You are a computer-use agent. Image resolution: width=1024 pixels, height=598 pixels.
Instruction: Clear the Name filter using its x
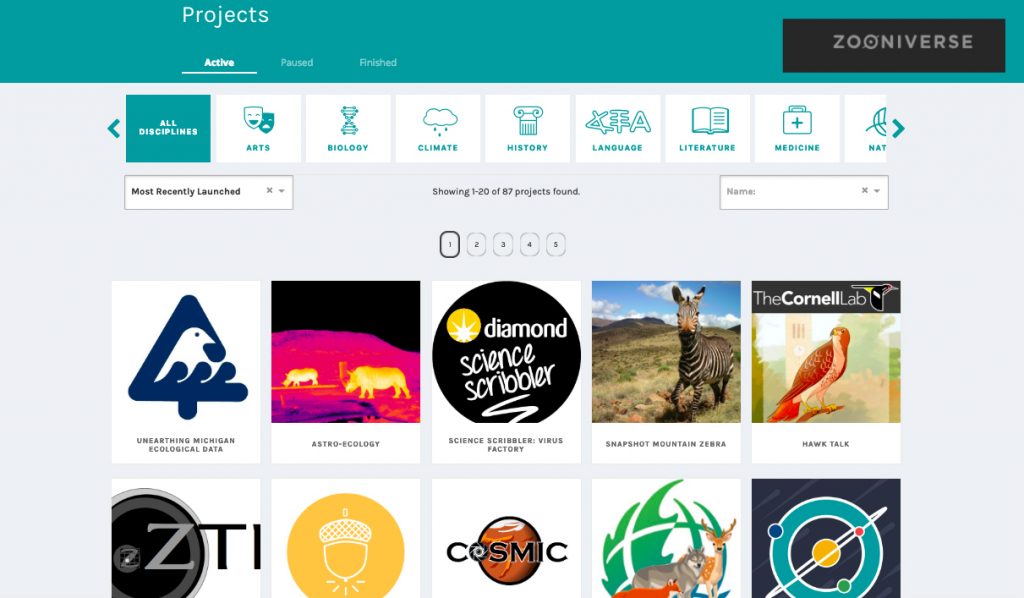865,192
